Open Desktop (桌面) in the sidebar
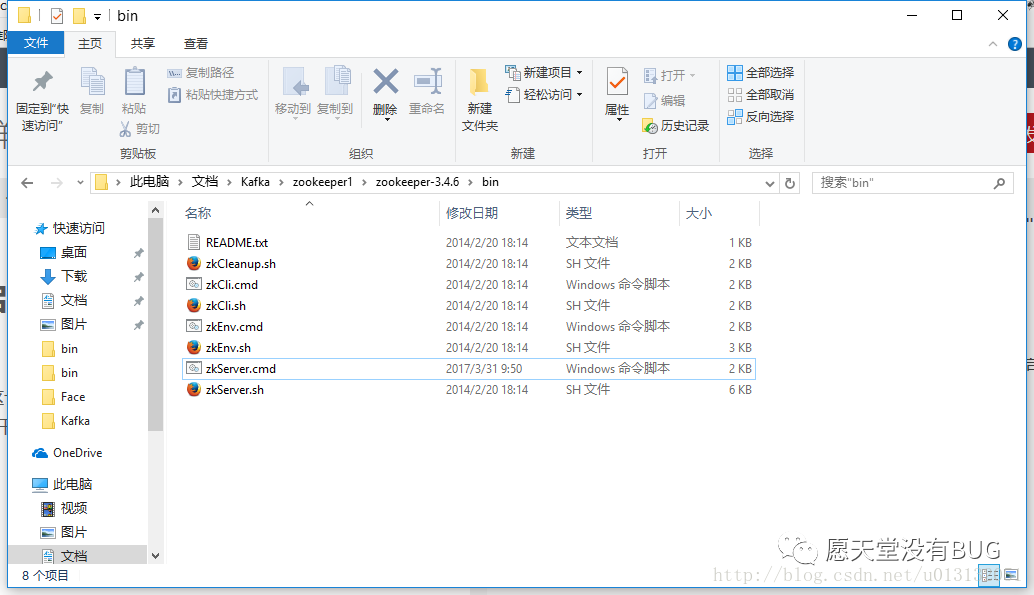 point(74,253)
